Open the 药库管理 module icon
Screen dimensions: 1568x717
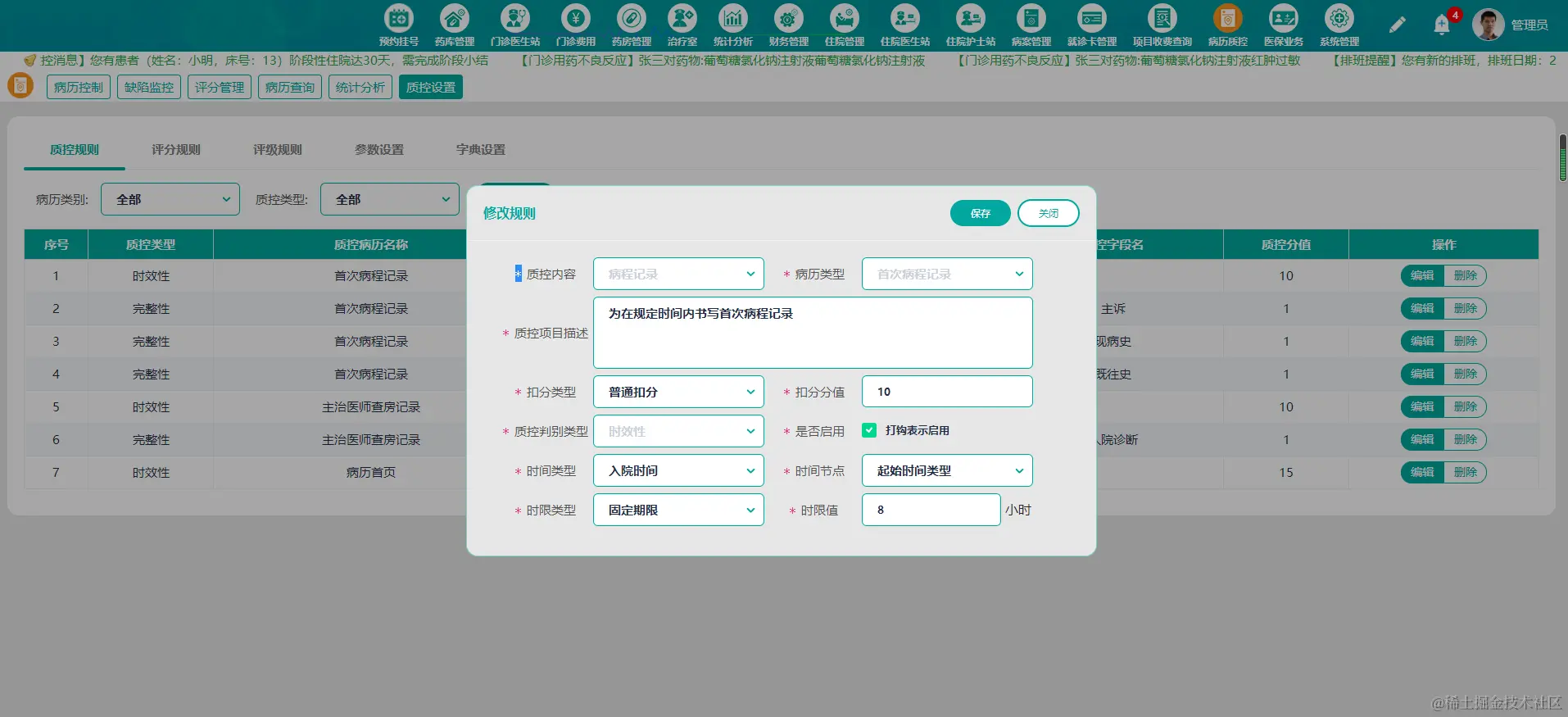tap(455, 18)
